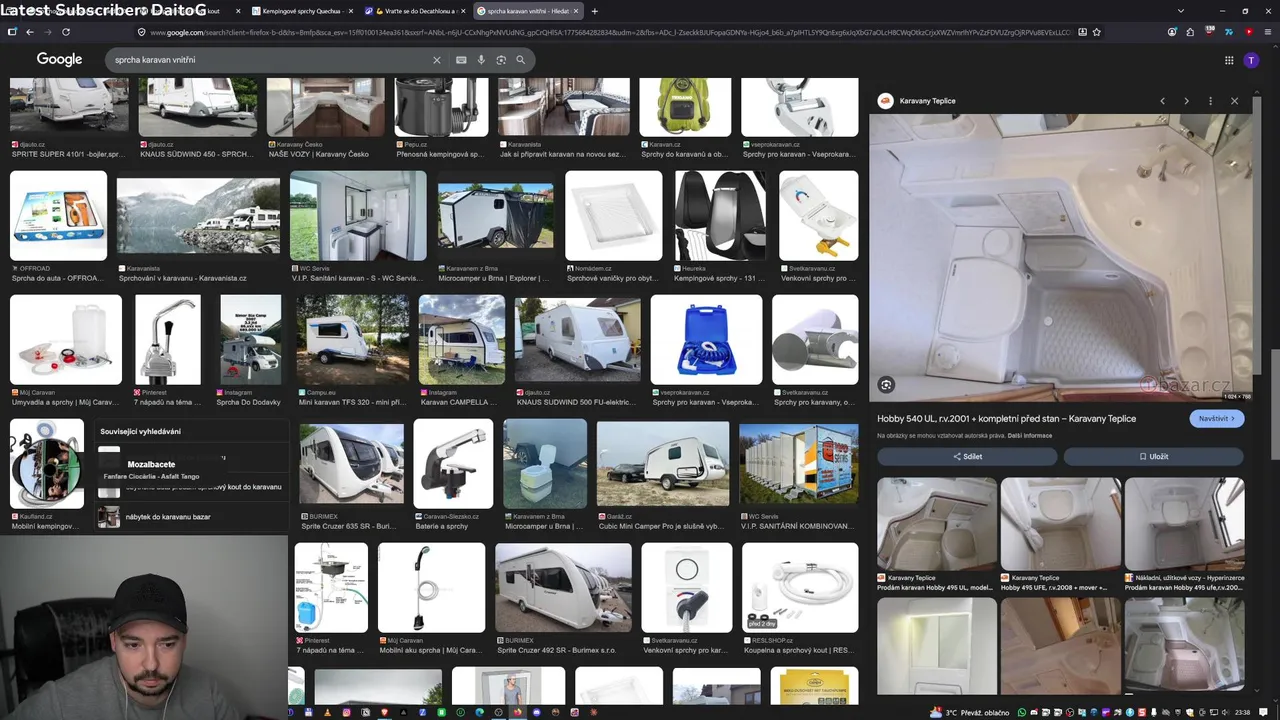Click the Navštívit button
1280x720 pixels.
tap(1217, 418)
